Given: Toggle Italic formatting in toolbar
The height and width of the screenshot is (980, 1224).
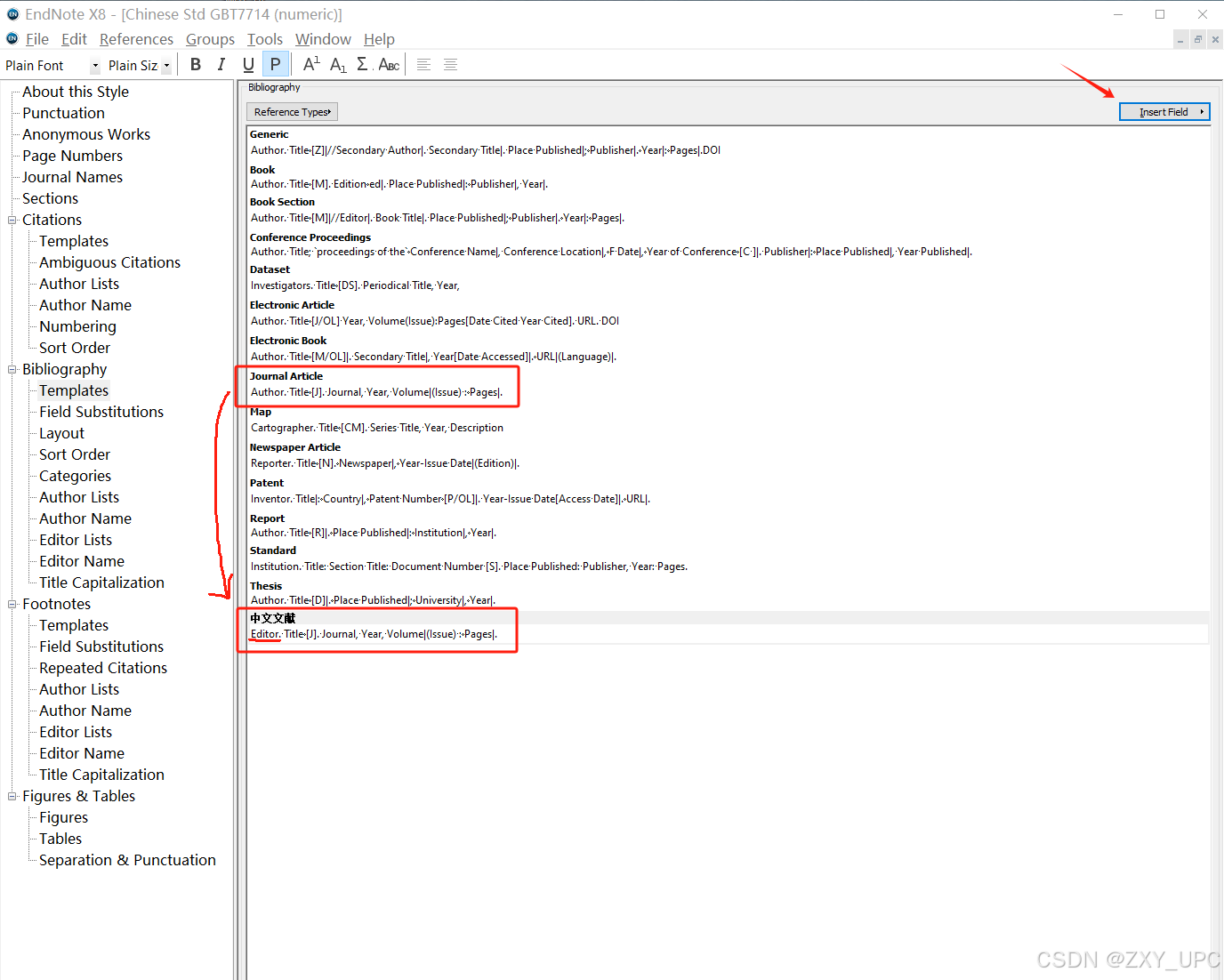Looking at the screenshot, I should point(221,64).
